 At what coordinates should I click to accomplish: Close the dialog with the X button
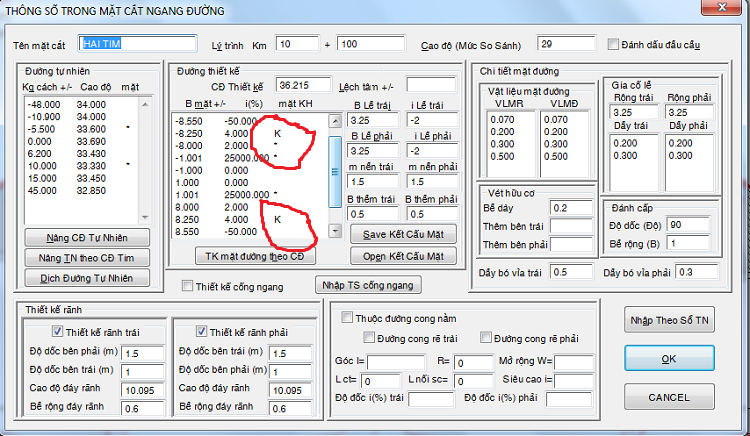pyautogui.click(x=722, y=7)
